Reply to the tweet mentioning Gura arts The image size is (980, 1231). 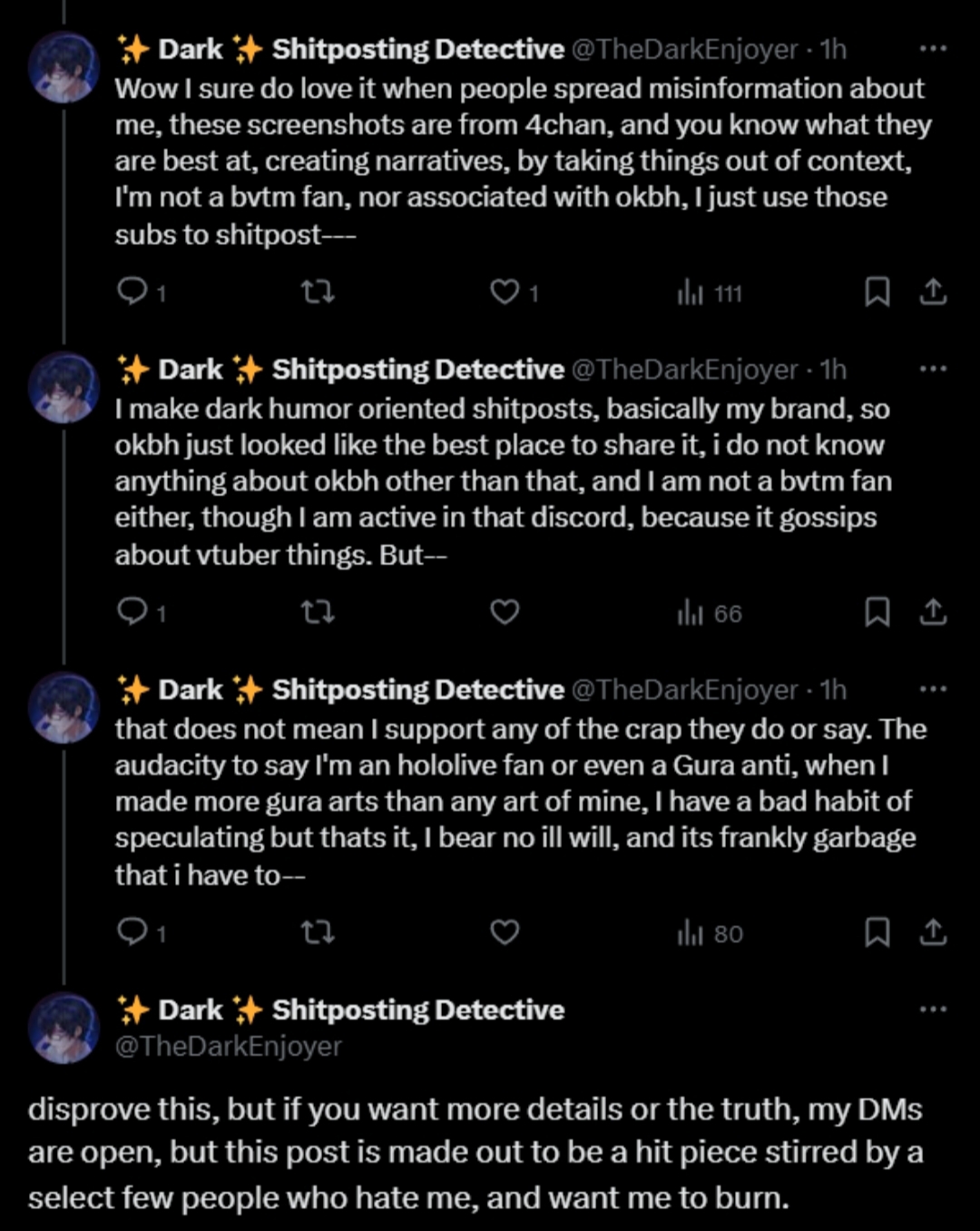coord(133,932)
